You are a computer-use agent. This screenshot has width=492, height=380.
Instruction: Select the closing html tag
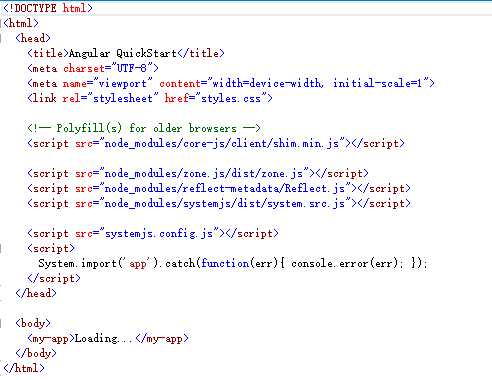(24, 368)
